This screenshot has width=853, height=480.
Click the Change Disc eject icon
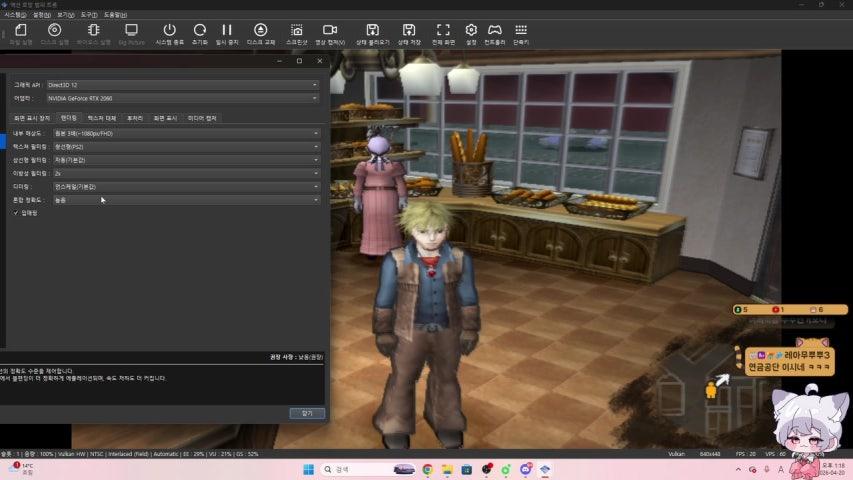260,31
